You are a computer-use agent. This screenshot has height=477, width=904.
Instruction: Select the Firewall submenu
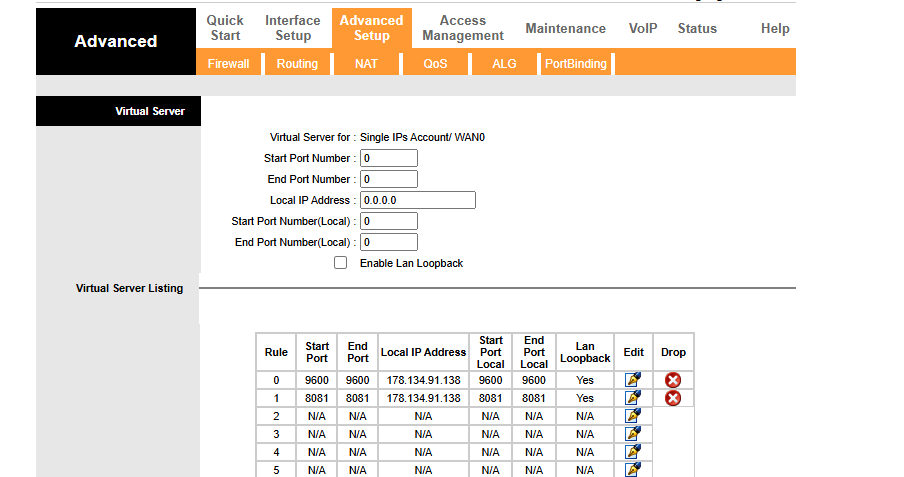click(228, 64)
